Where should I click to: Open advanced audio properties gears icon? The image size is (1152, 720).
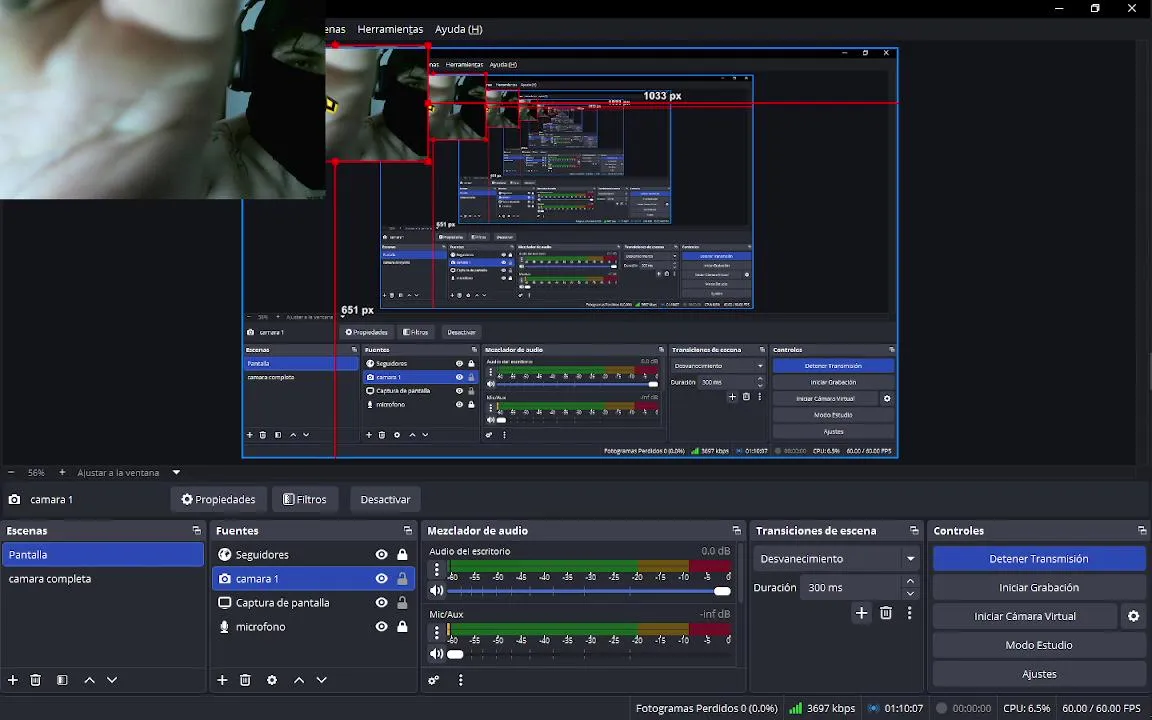pyautogui.click(x=433, y=680)
